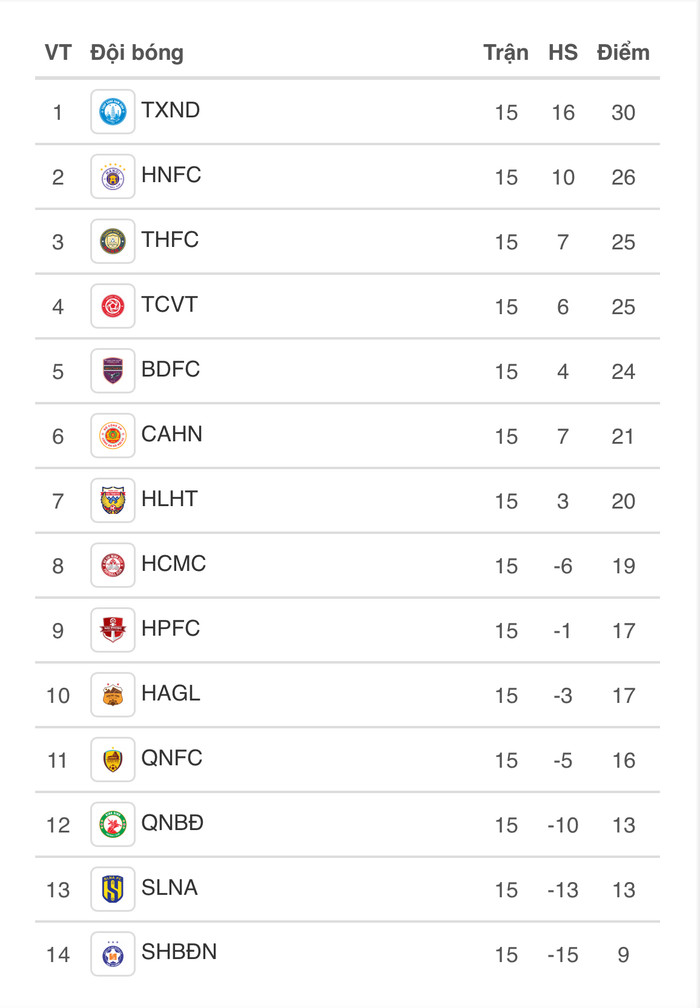Select the HLHT team crest
Image resolution: width=700 pixels, height=1008 pixels.
click(x=113, y=500)
